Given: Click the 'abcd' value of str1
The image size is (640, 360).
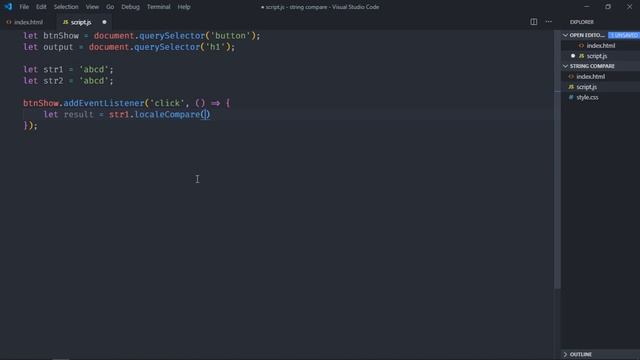Looking at the screenshot, I should coord(93,69).
